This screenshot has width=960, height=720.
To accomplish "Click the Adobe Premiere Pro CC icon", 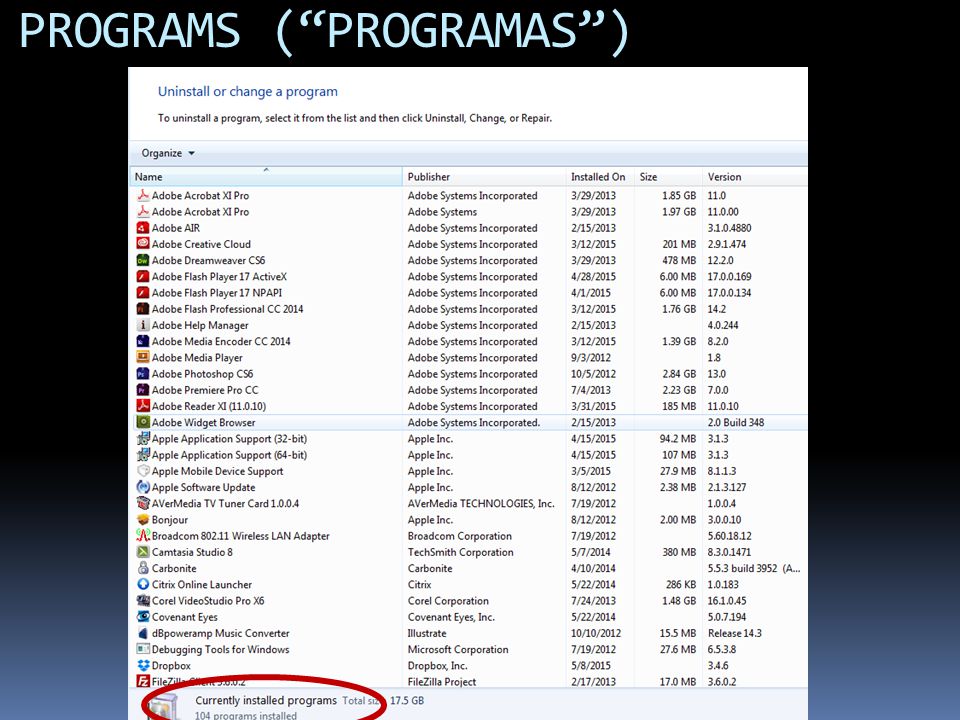I will point(143,390).
